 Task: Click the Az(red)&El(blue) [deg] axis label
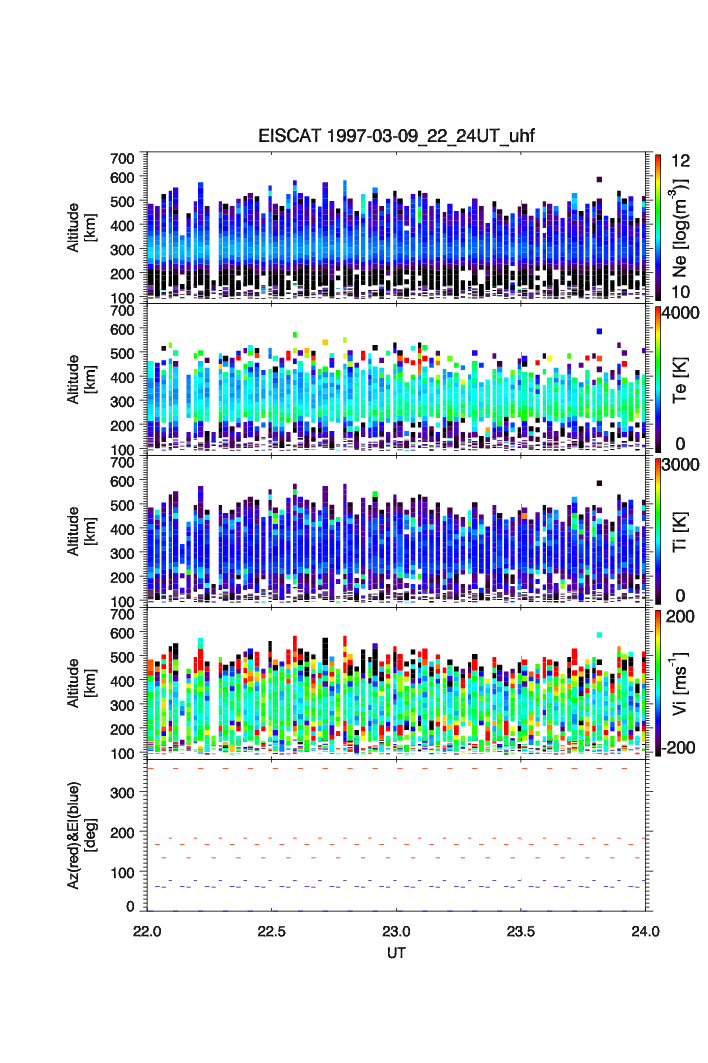[81, 835]
